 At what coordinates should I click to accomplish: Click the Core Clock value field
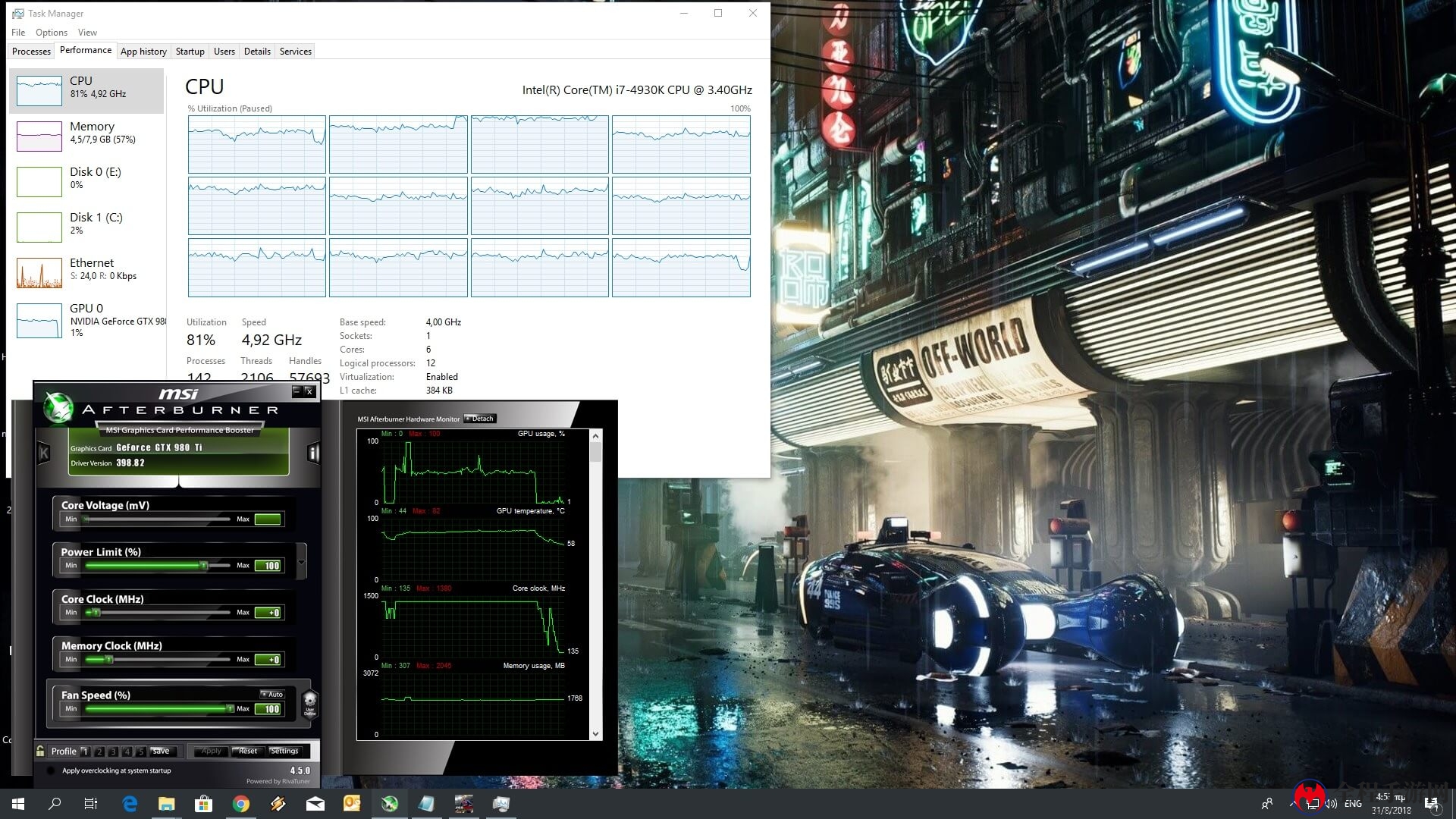(x=268, y=613)
